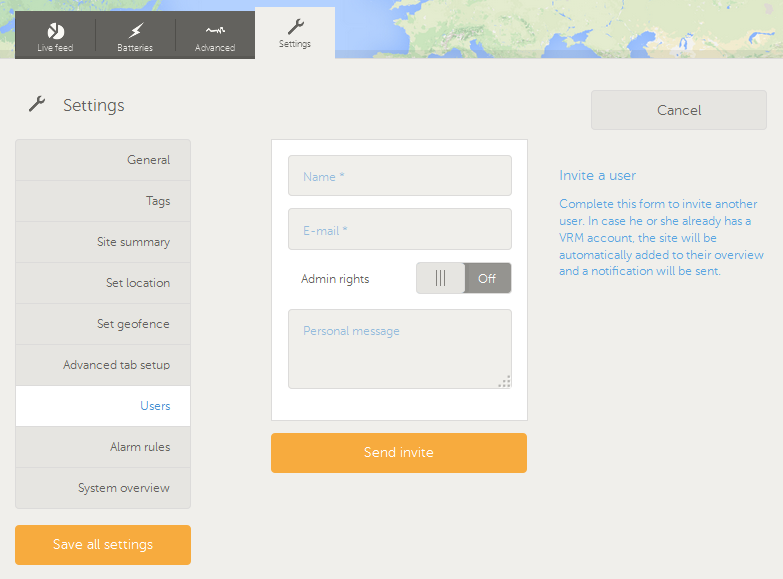Click the E-mail input field
Viewport: 783px width, 579px height.
(x=399, y=229)
